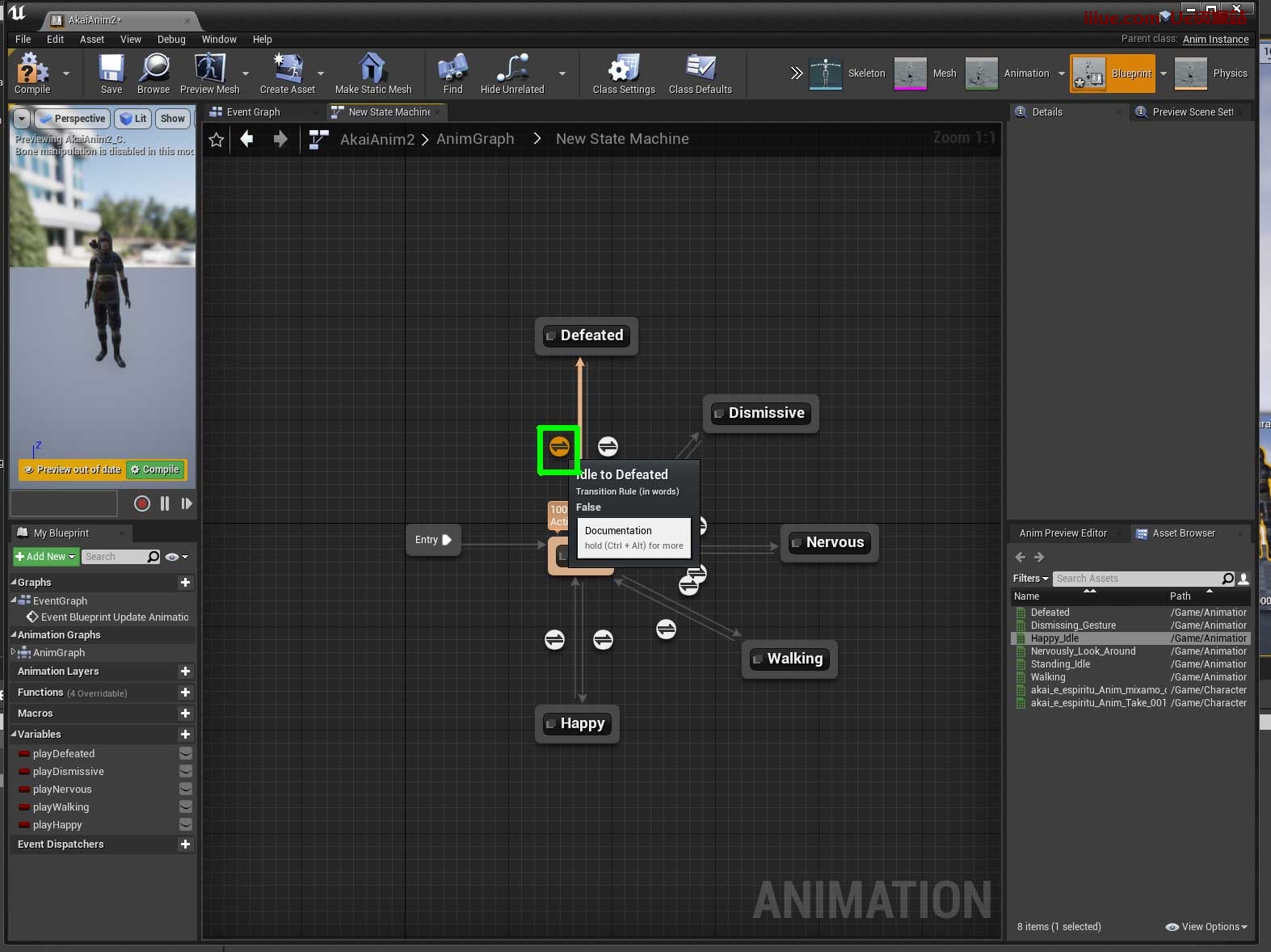Image resolution: width=1271 pixels, height=952 pixels.
Task: Toggle the Lit view mode button
Action: click(133, 119)
